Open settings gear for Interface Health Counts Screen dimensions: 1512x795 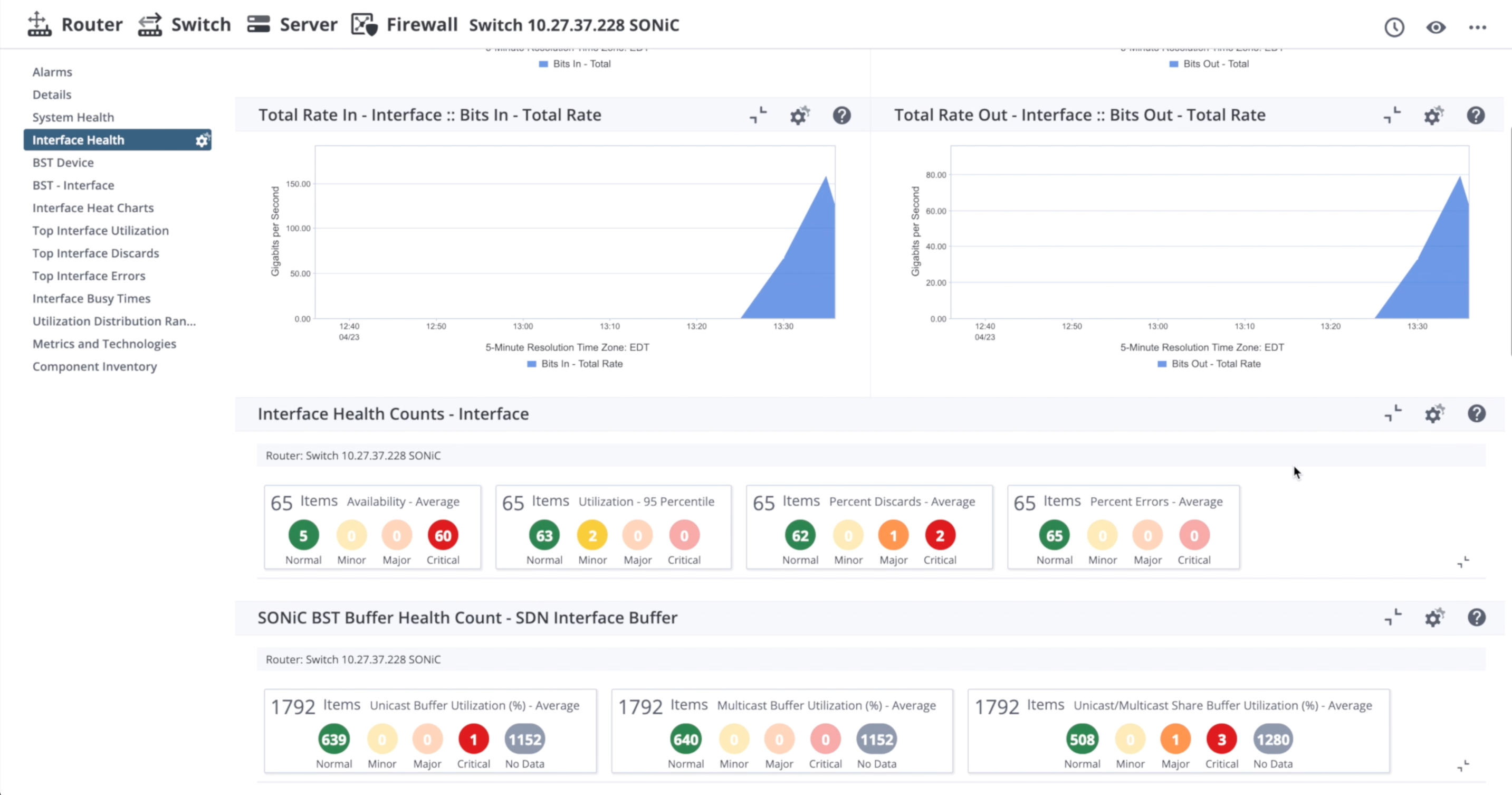tap(1434, 414)
